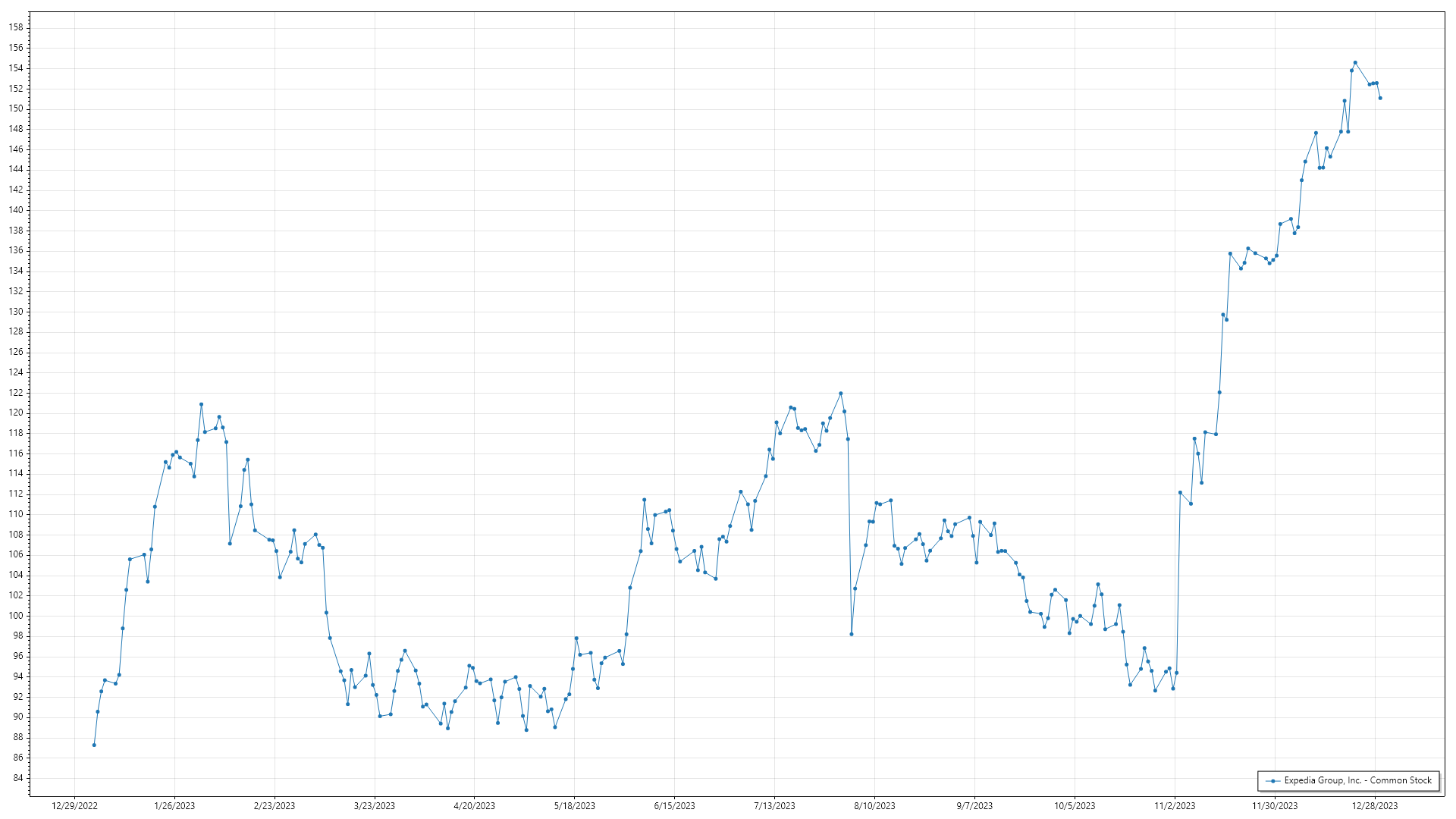Select the 12/28/2023 x-axis label
The height and width of the screenshot is (819, 1456).
[1375, 806]
